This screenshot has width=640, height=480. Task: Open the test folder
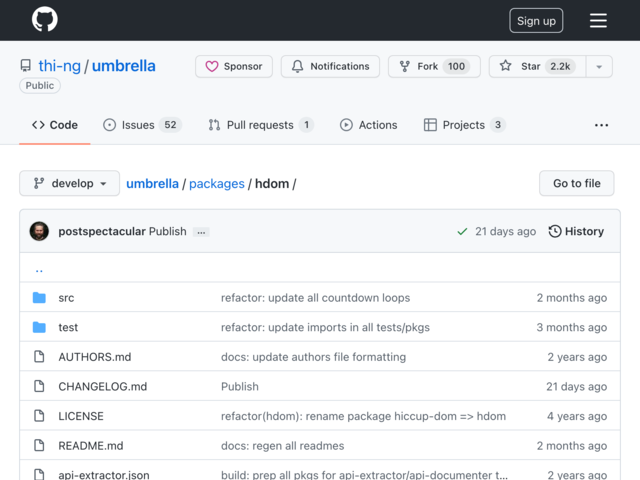[68, 327]
